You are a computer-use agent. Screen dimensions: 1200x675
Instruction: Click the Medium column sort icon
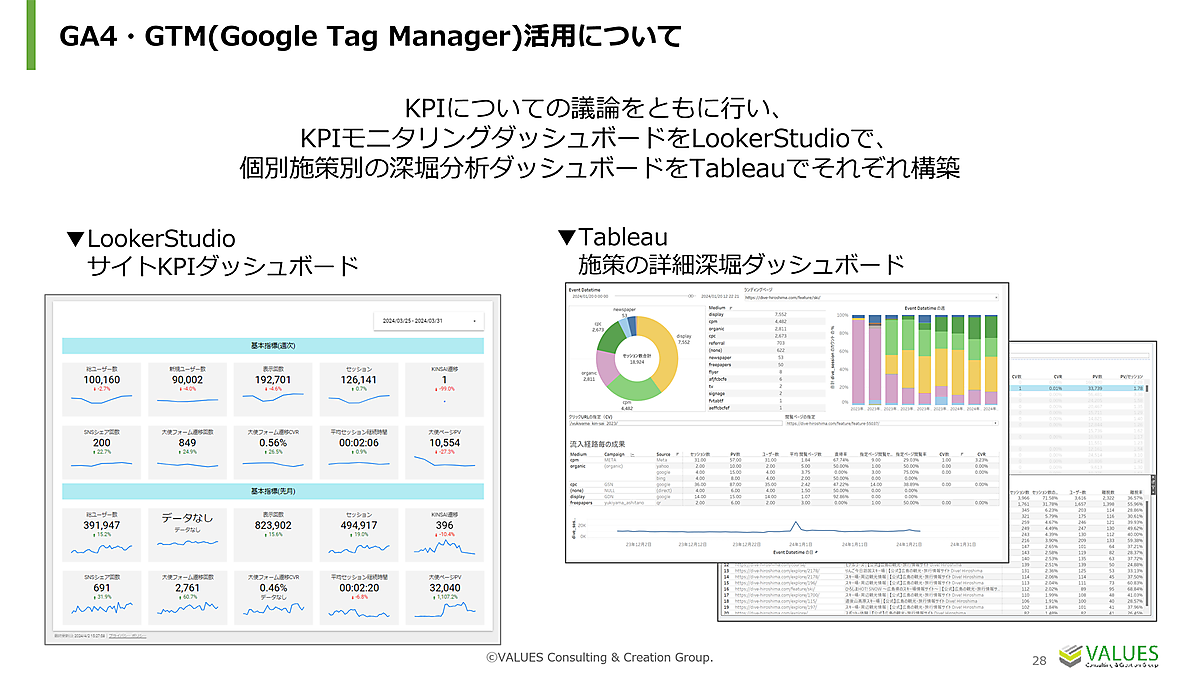pos(731,307)
